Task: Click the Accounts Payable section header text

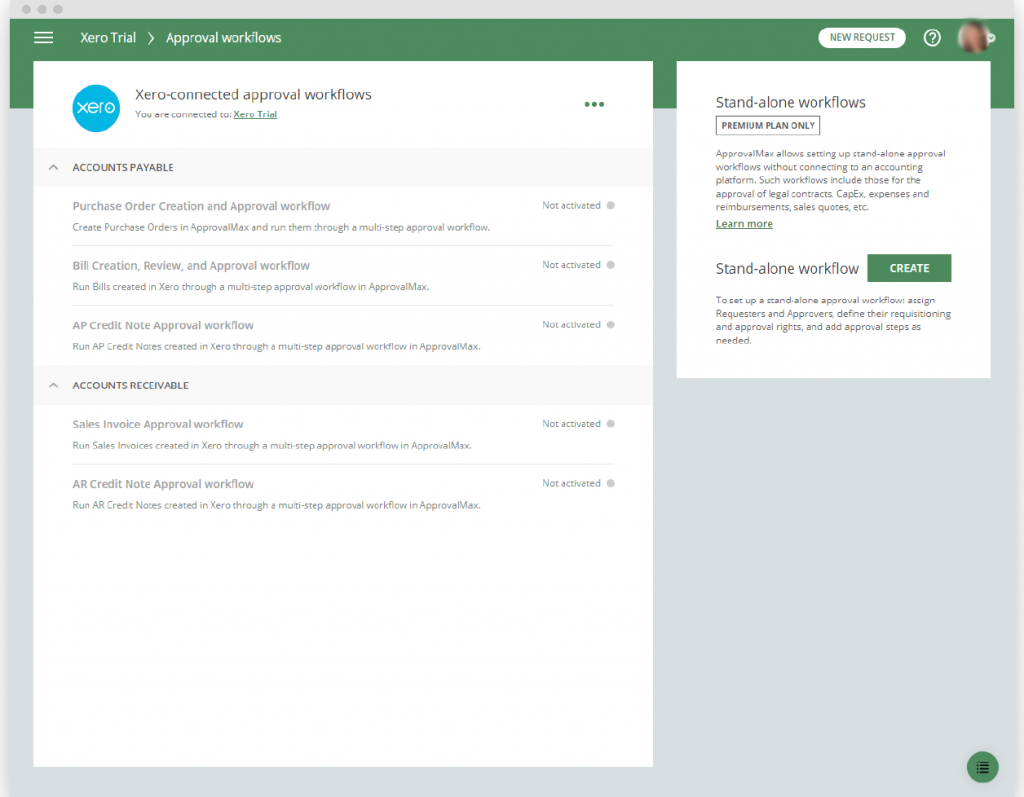Action: click(x=123, y=168)
